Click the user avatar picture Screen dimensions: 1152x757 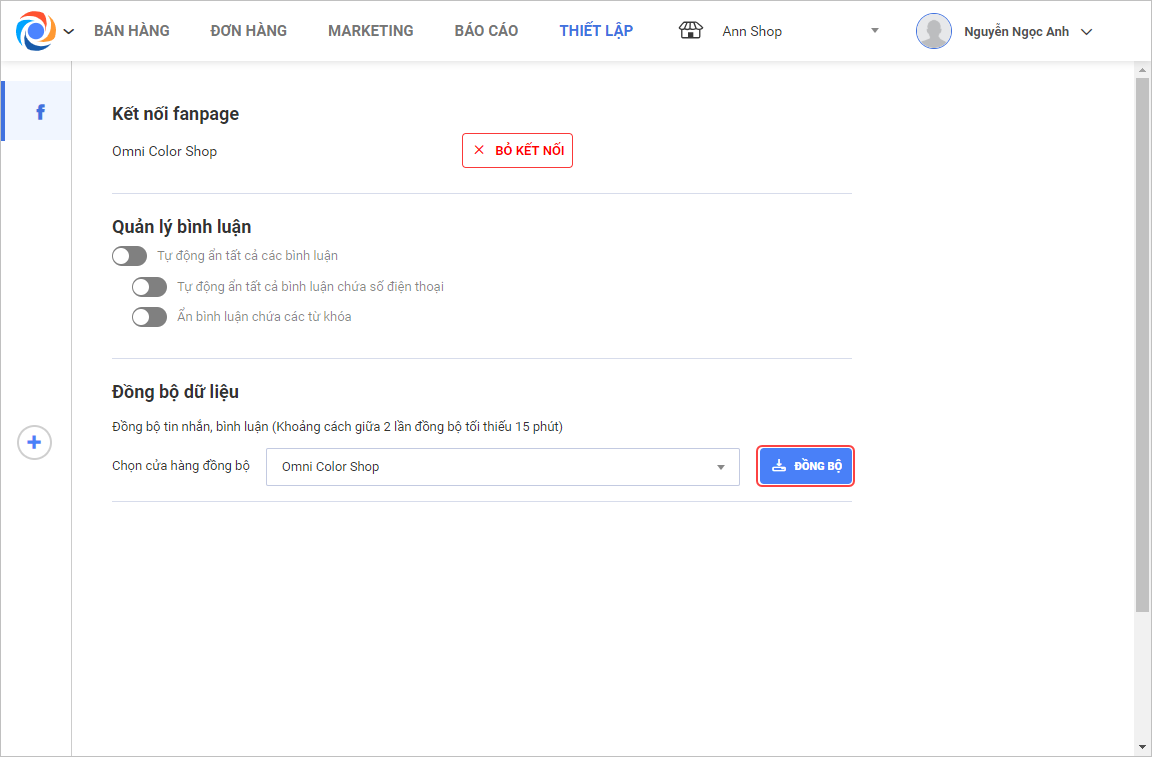point(933,31)
